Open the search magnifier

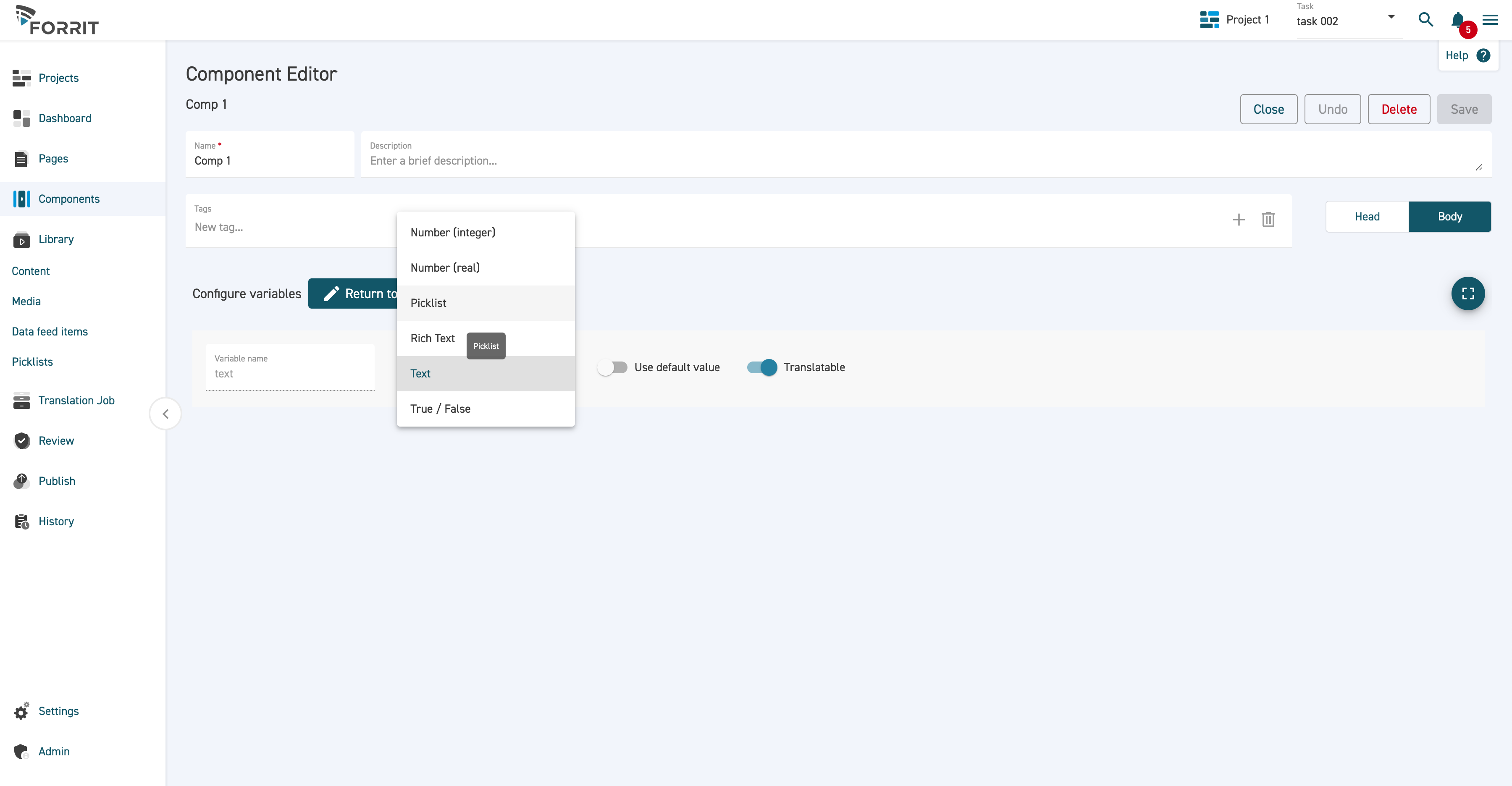[x=1425, y=19]
